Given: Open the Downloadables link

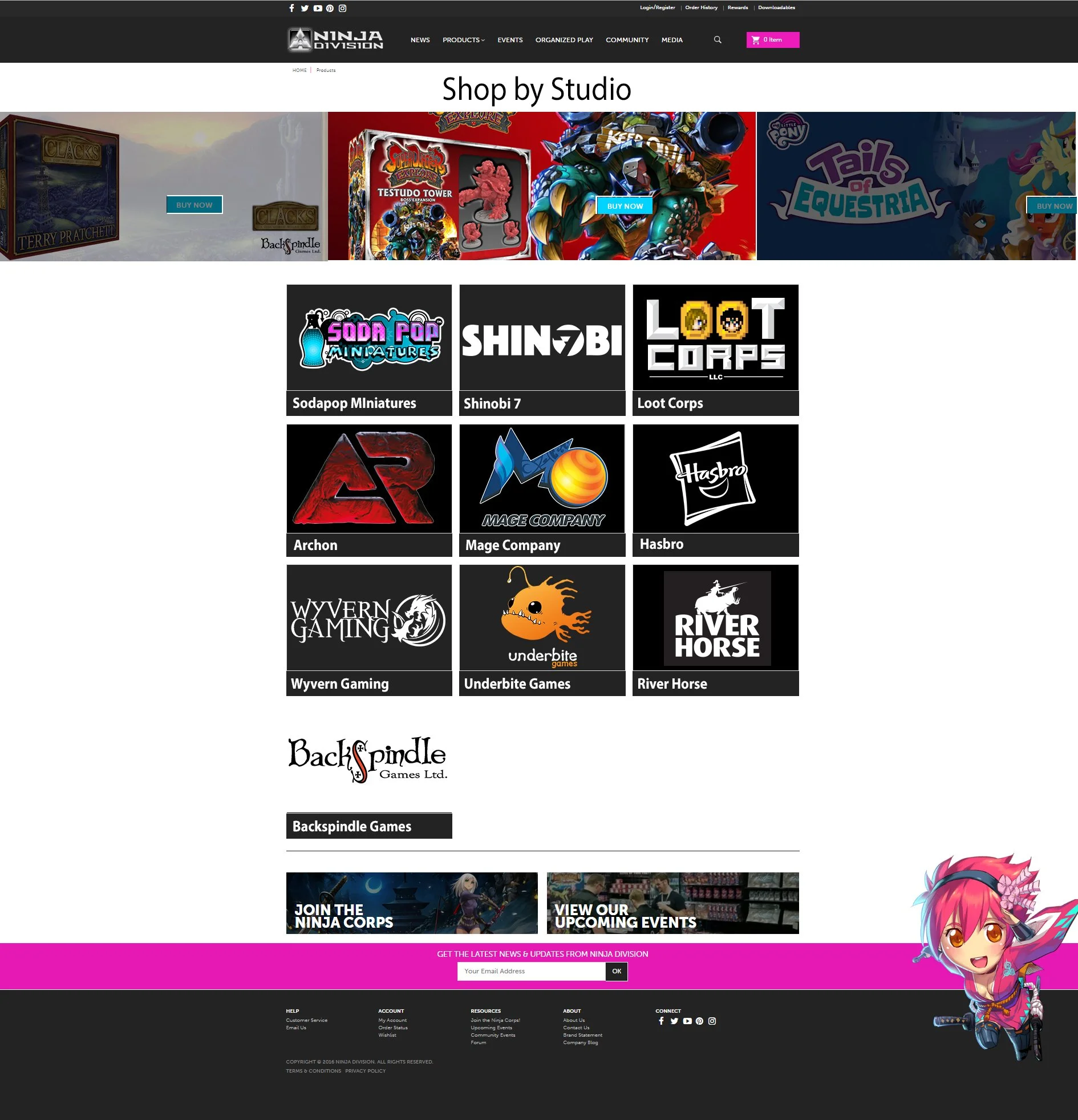Looking at the screenshot, I should pyautogui.click(x=776, y=7).
